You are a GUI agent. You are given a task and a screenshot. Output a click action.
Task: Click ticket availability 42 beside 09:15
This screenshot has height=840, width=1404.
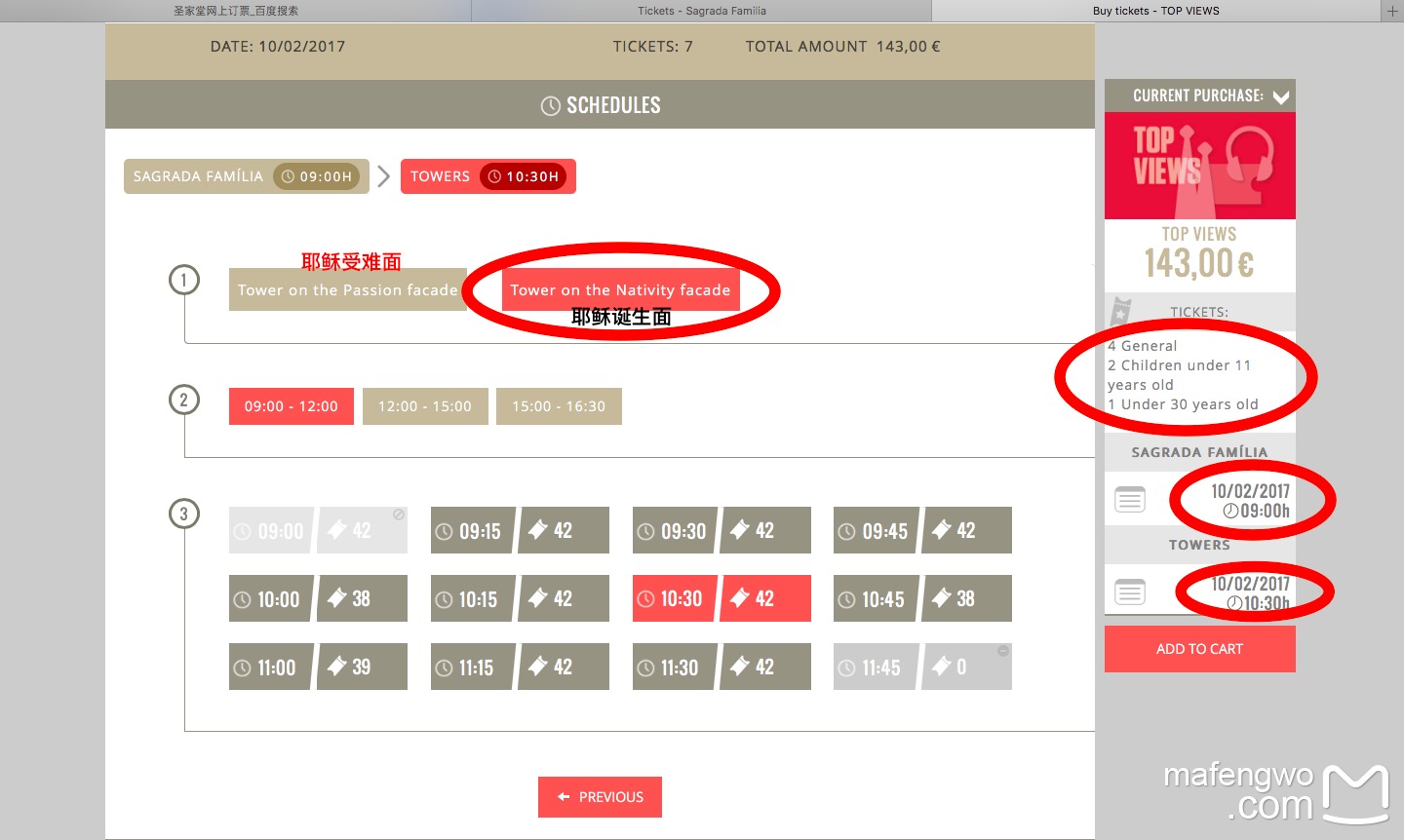[x=564, y=530]
